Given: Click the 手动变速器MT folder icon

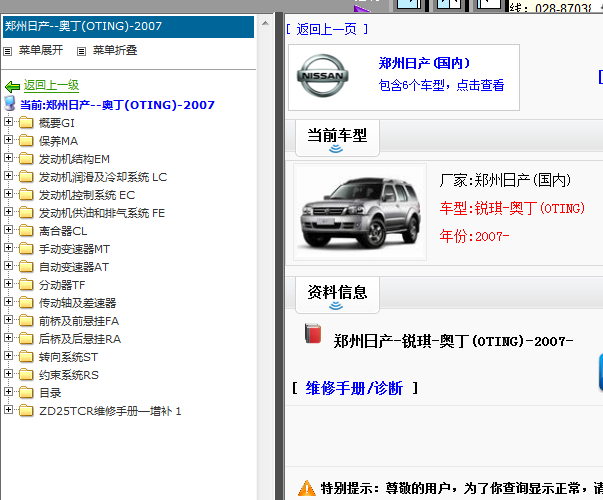Looking at the screenshot, I should click(x=26, y=249).
